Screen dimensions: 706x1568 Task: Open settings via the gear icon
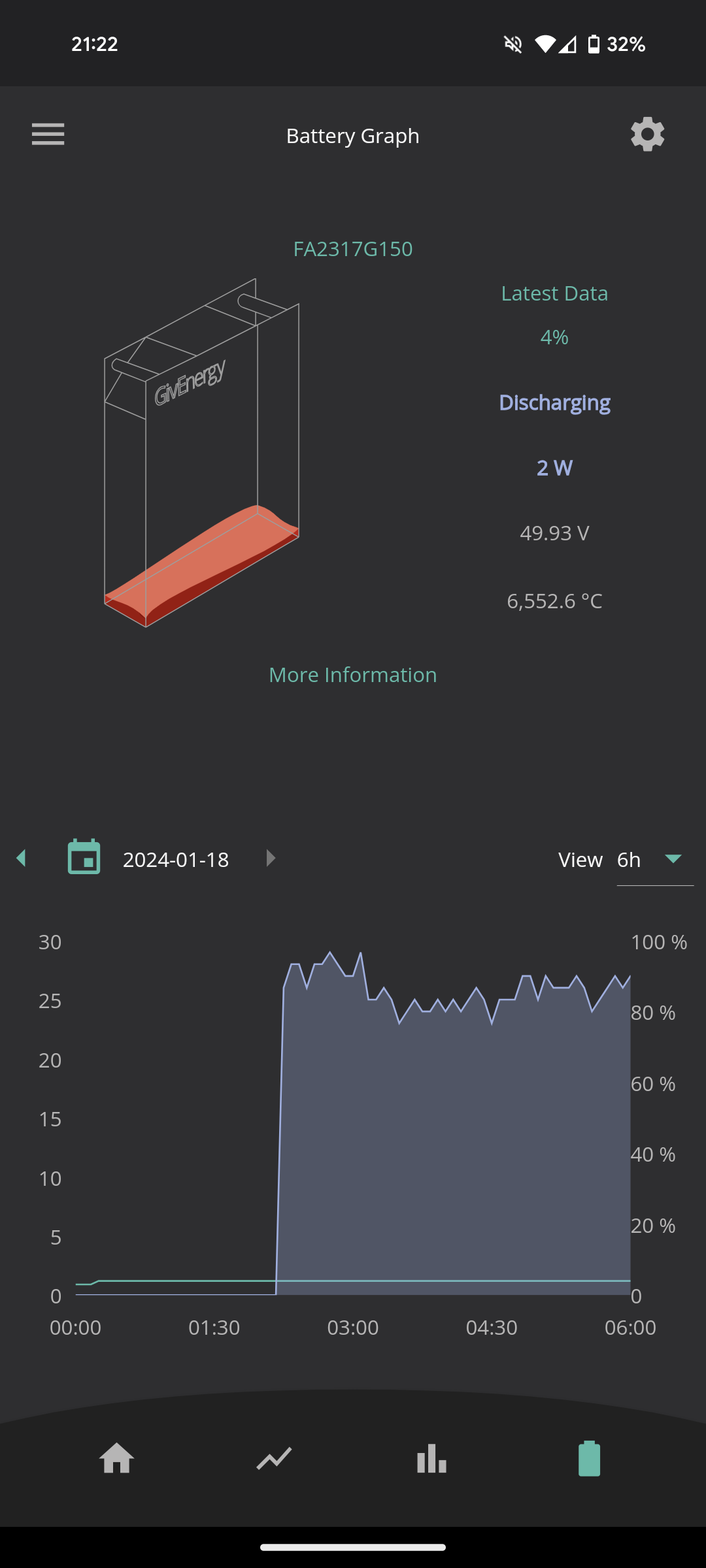[x=647, y=135]
